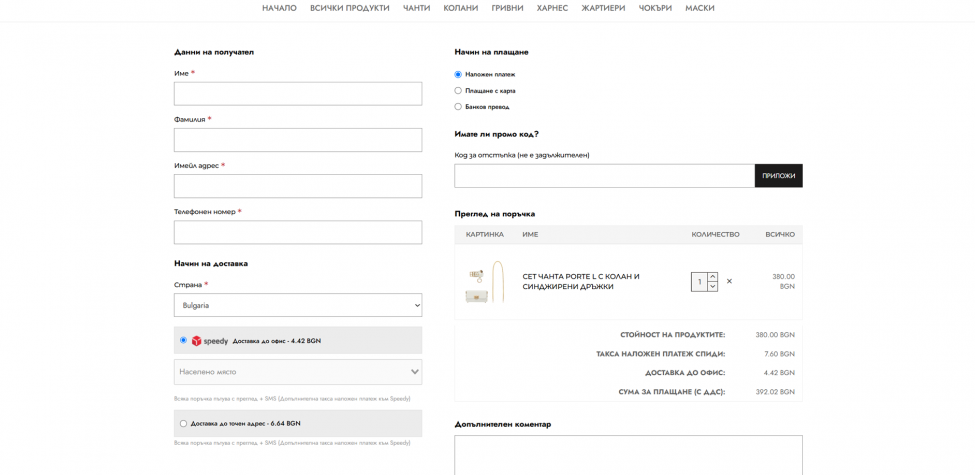Click the Porte L bag product thumbnail
Viewport: 975px width, 475px height.
click(485, 282)
